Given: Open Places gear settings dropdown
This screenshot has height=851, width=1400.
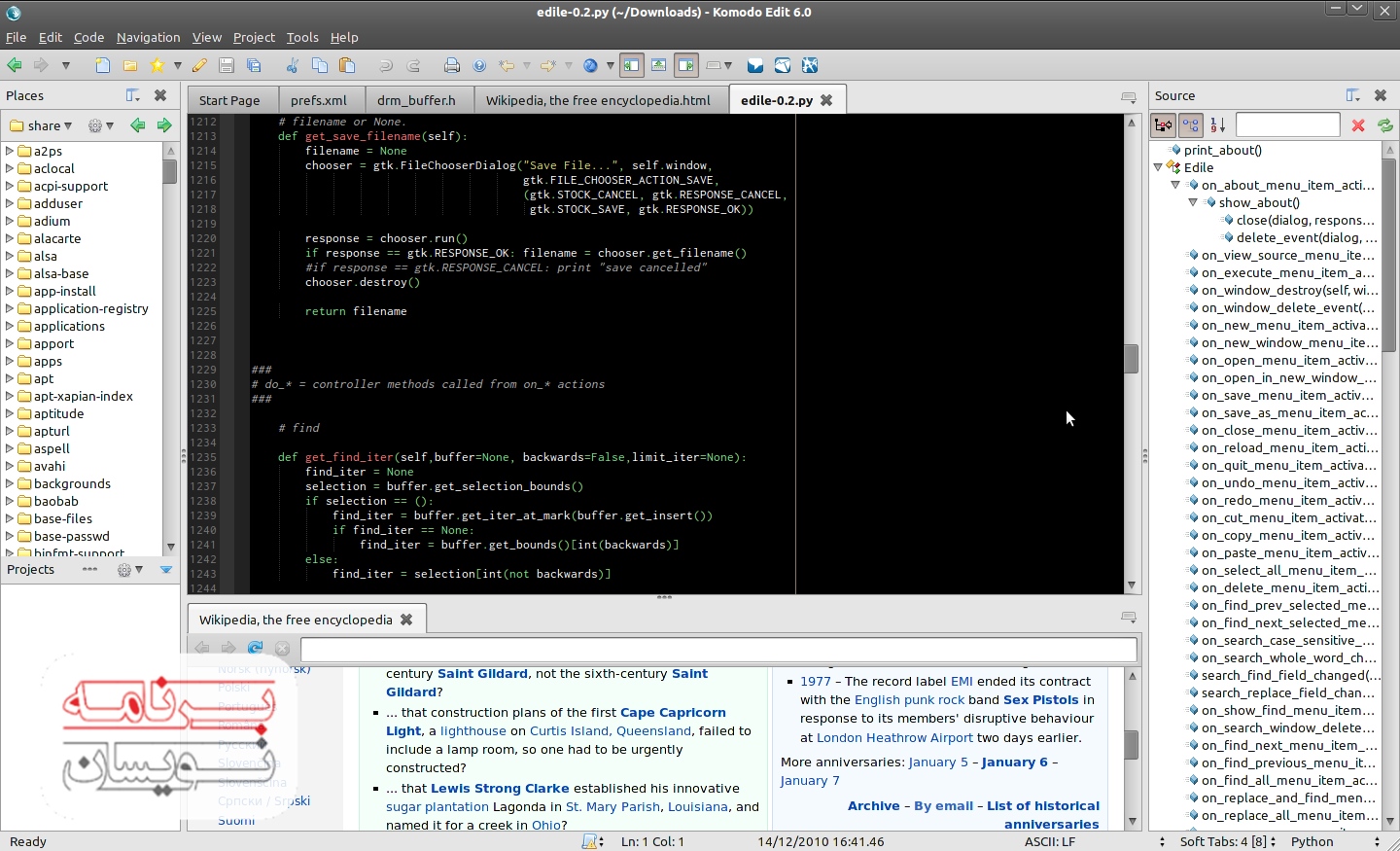Looking at the screenshot, I should coord(100,125).
